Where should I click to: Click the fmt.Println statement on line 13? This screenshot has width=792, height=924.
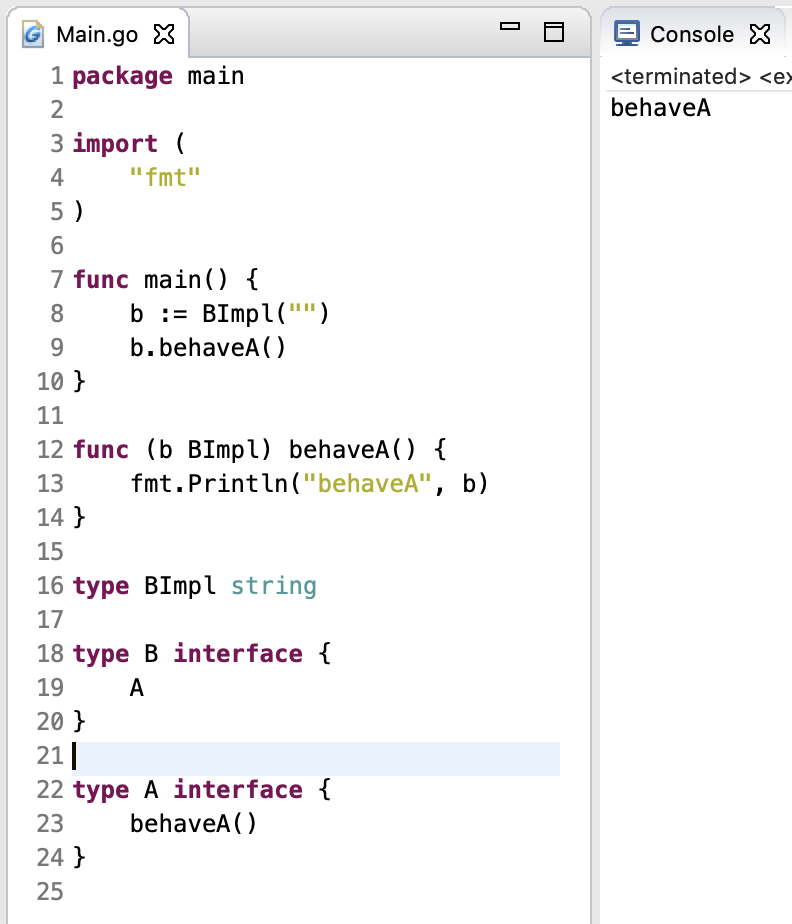pos(308,484)
